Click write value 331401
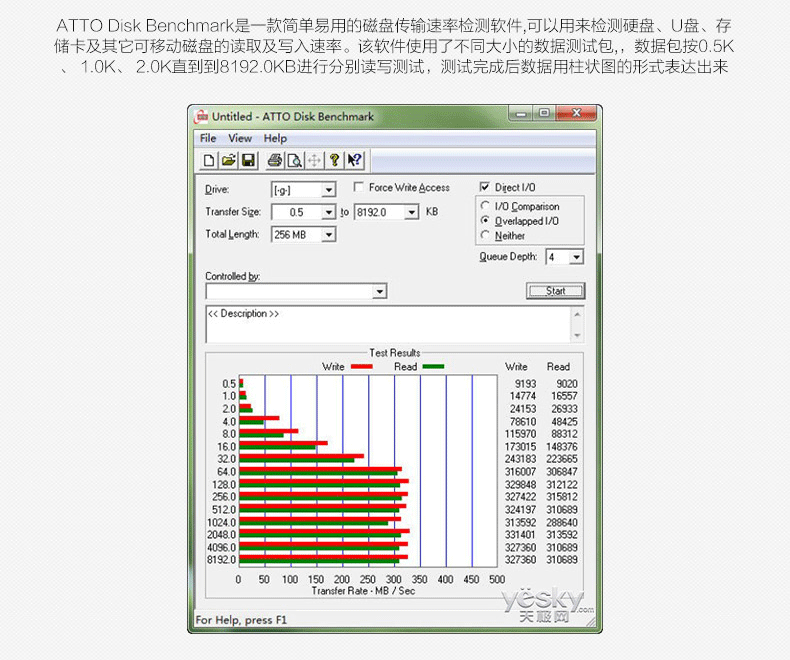 pos(520,535)
